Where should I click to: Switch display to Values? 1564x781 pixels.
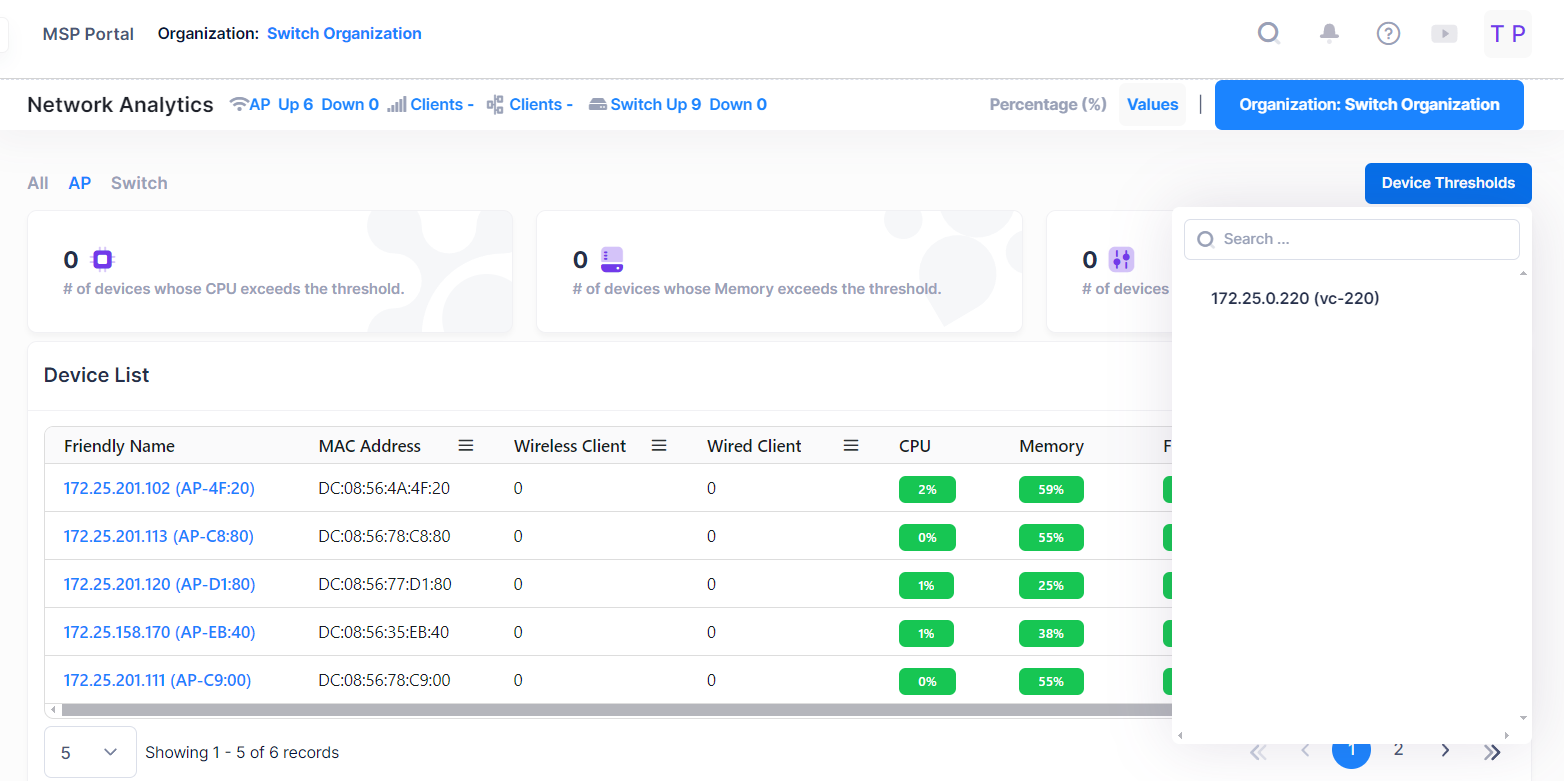pyautogui.click(x=1153, y=104)
